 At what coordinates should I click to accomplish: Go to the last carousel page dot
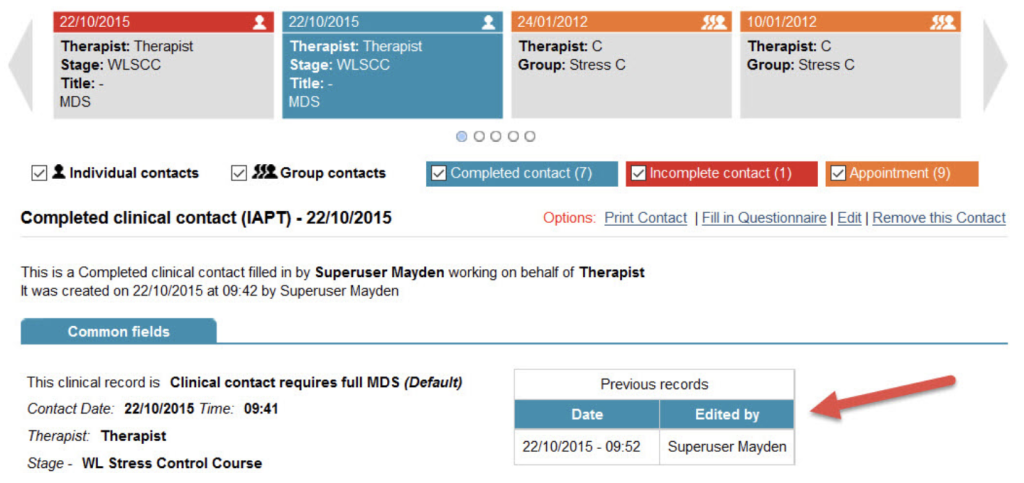(530, 136)
